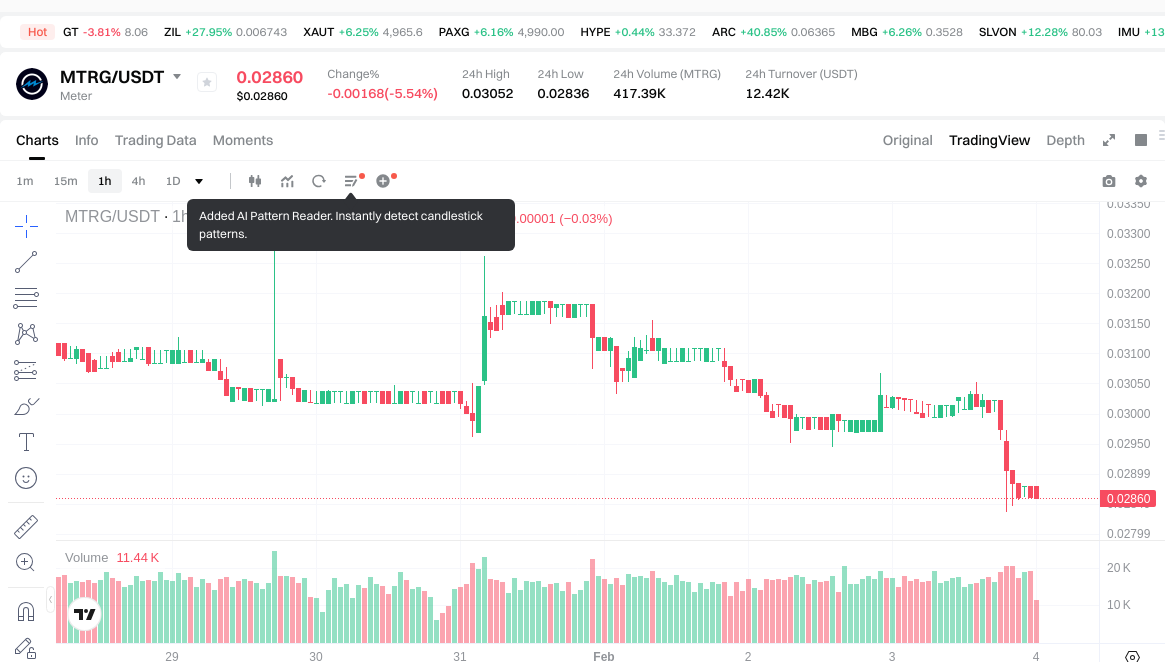Open the emoji sticker tool
The height and width of the screenshot is (662, 1165).
coord(26,478)
